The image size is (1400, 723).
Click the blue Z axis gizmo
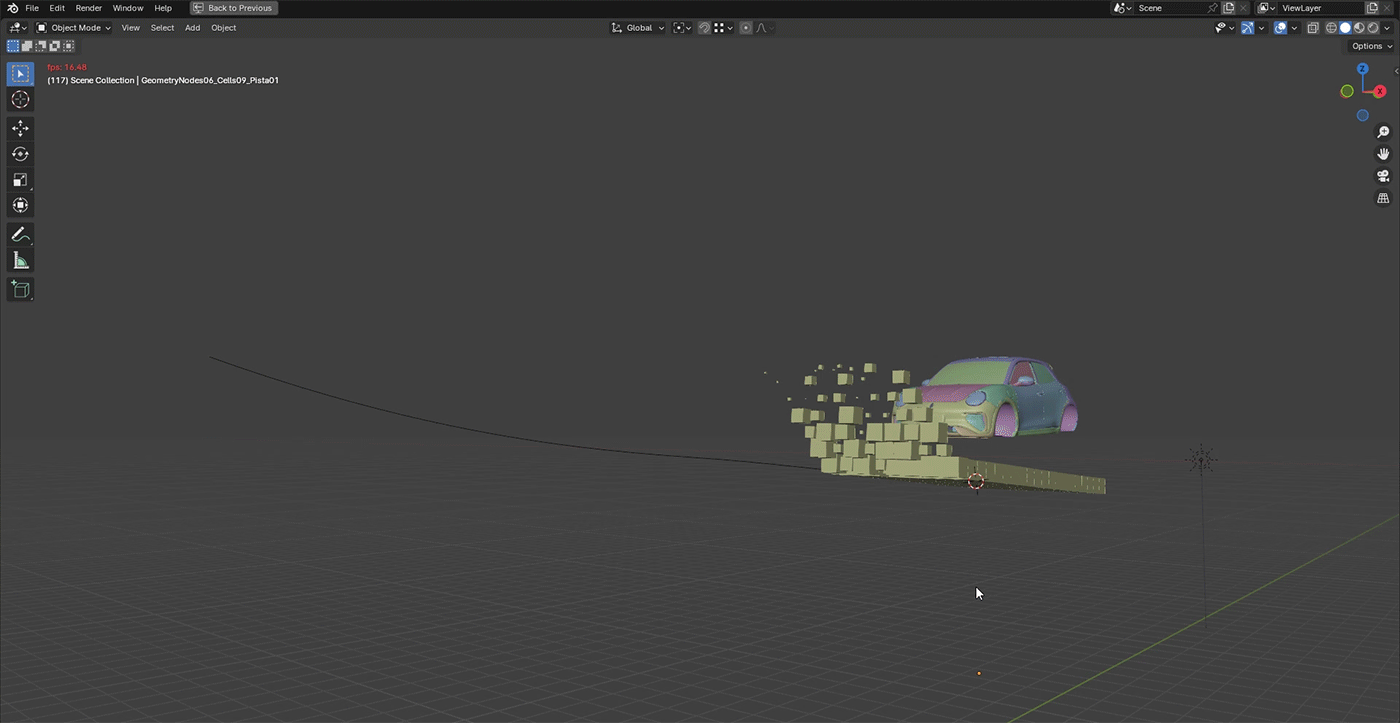coord(1362,69)
